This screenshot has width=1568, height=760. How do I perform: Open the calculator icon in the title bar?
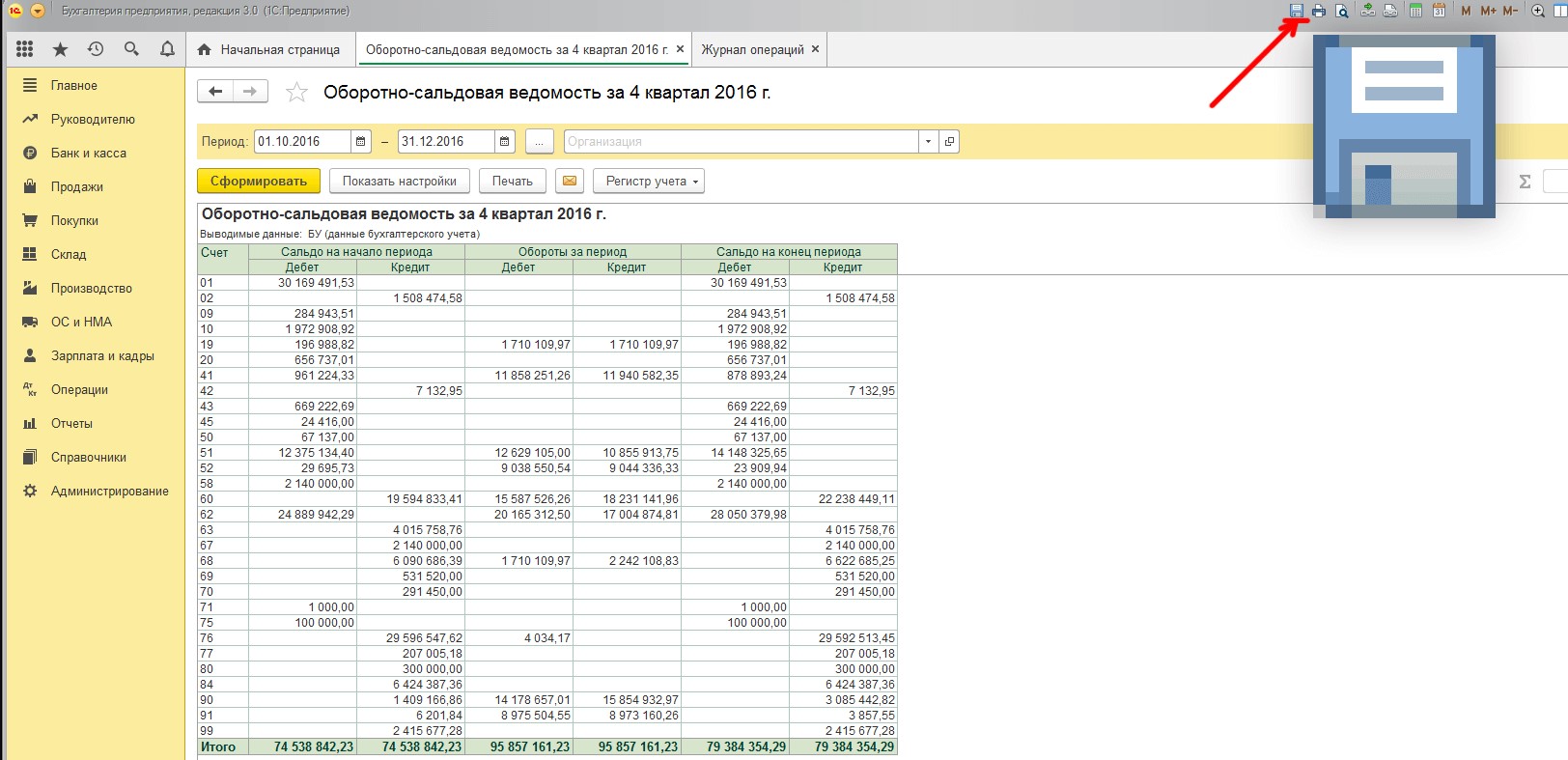[1415, 11]
